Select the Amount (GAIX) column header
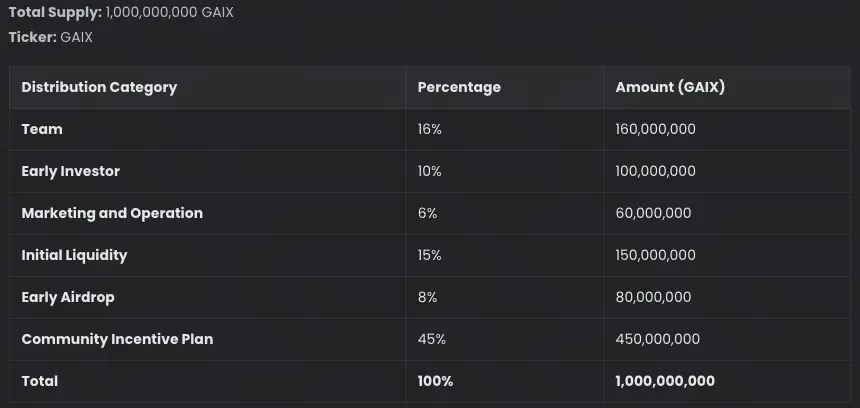 coord(670,87)
